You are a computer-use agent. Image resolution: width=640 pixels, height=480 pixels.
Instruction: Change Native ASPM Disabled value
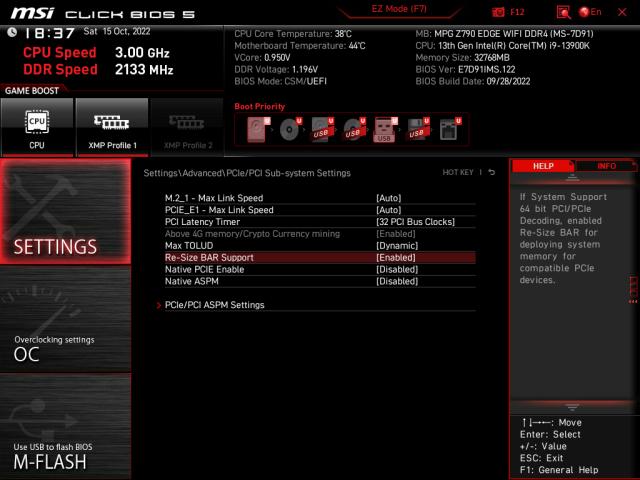pyautogui.click(x=397, y=281)
